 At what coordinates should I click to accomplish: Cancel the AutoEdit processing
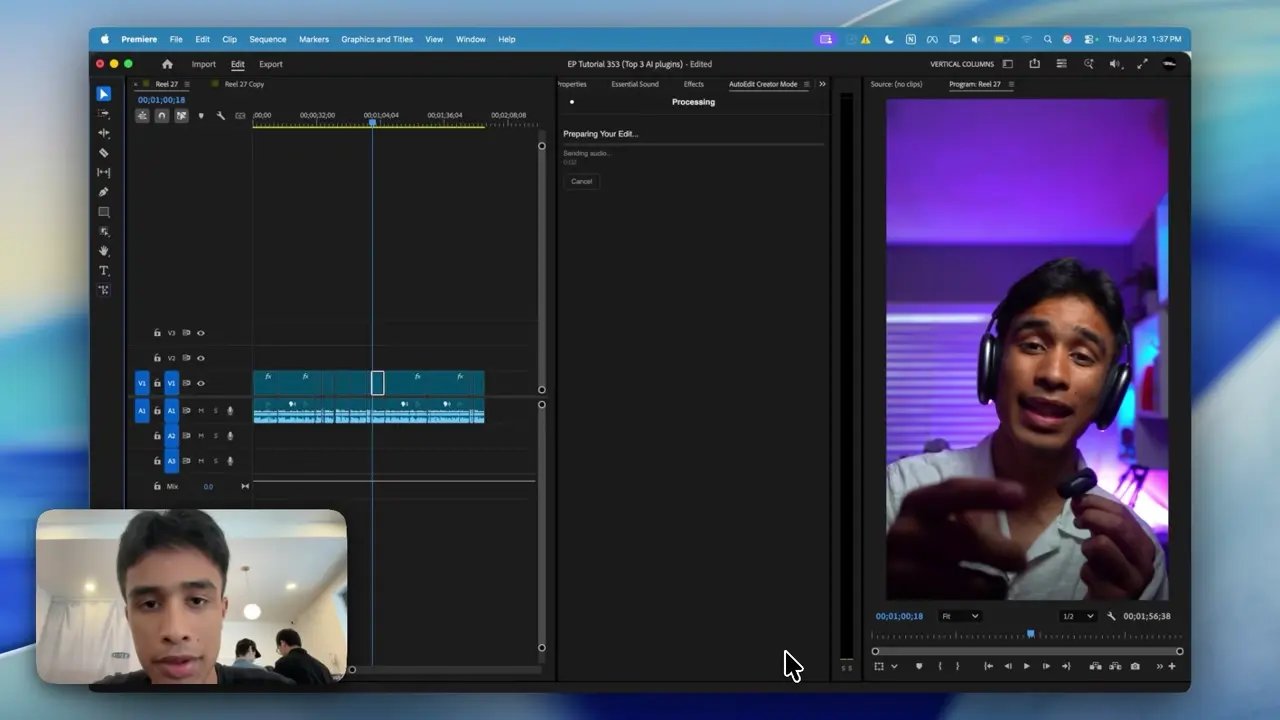pos(581,181)
